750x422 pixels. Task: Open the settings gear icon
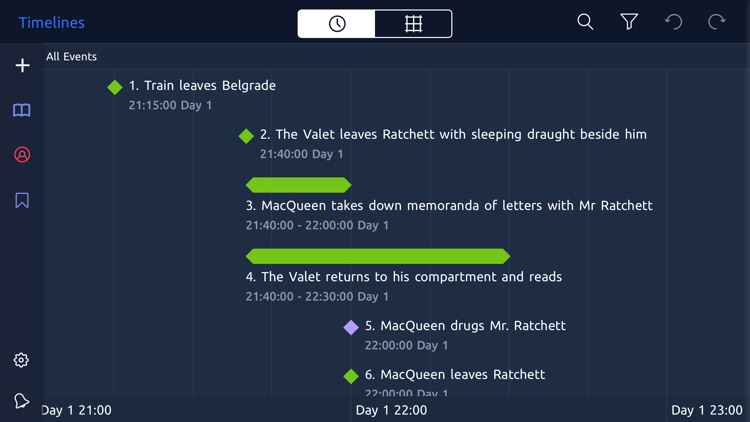21,360
